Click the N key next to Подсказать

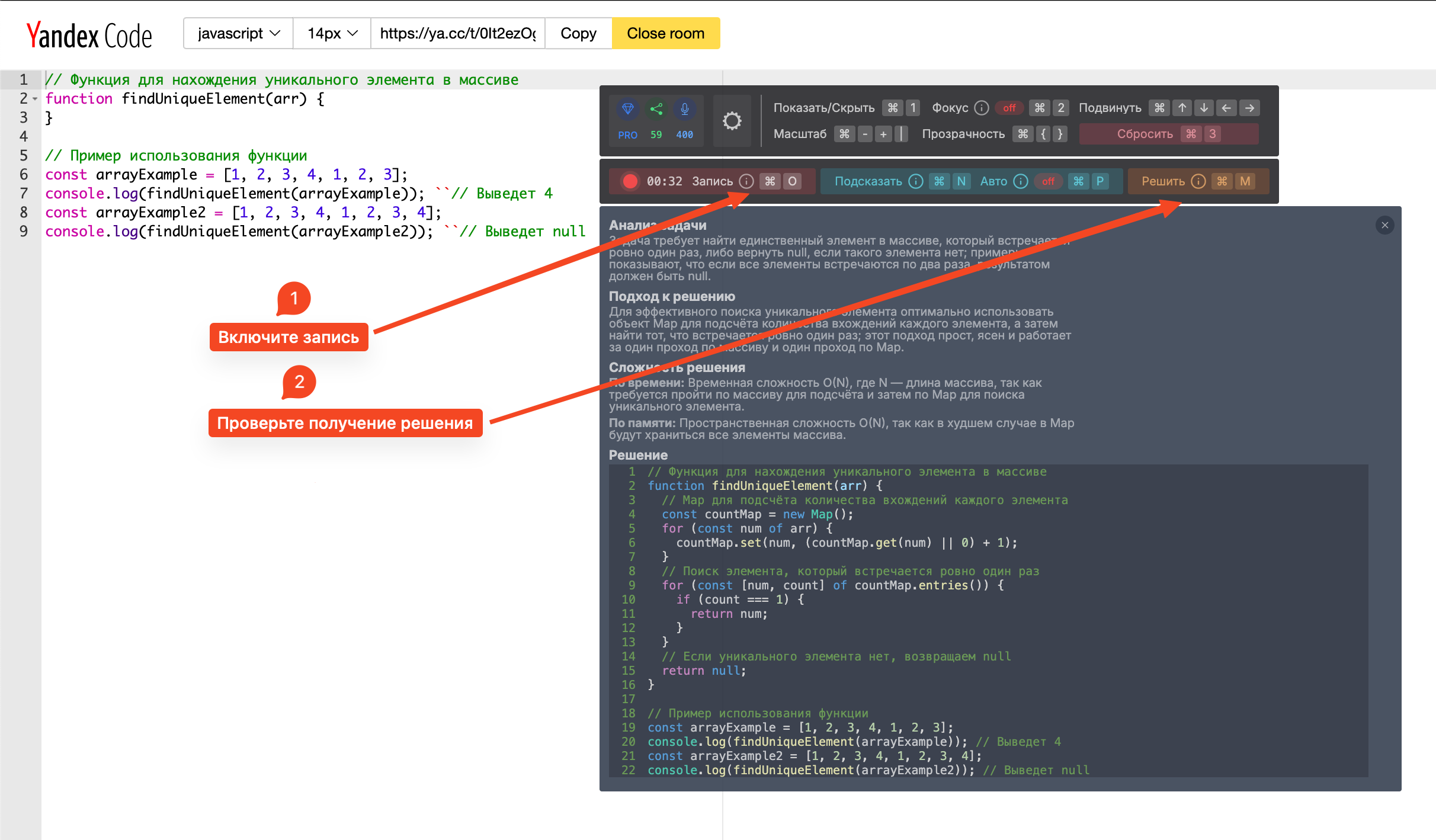(961, 181)
